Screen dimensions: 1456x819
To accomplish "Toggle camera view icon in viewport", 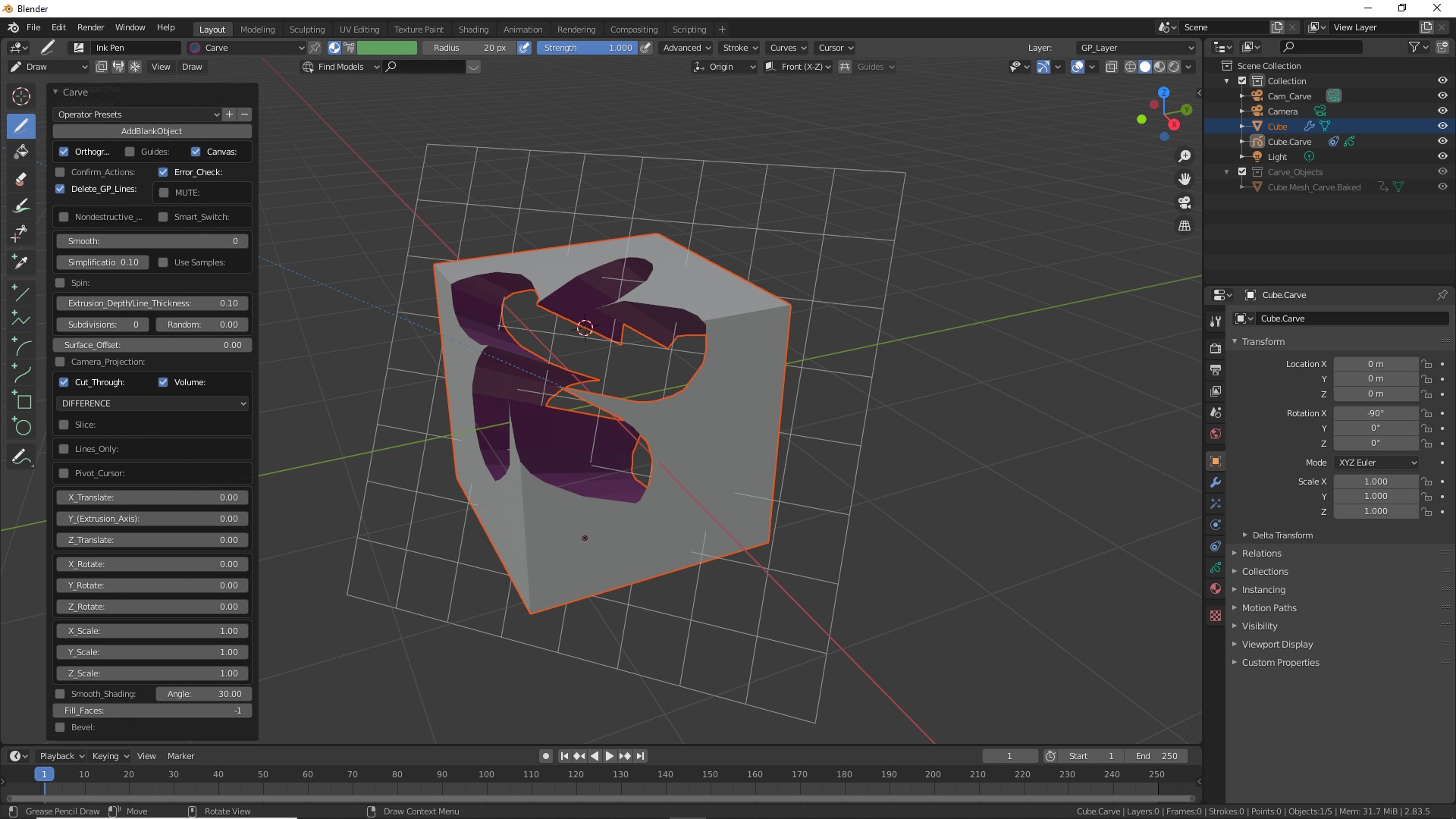I will click(x=1184, y=202).
